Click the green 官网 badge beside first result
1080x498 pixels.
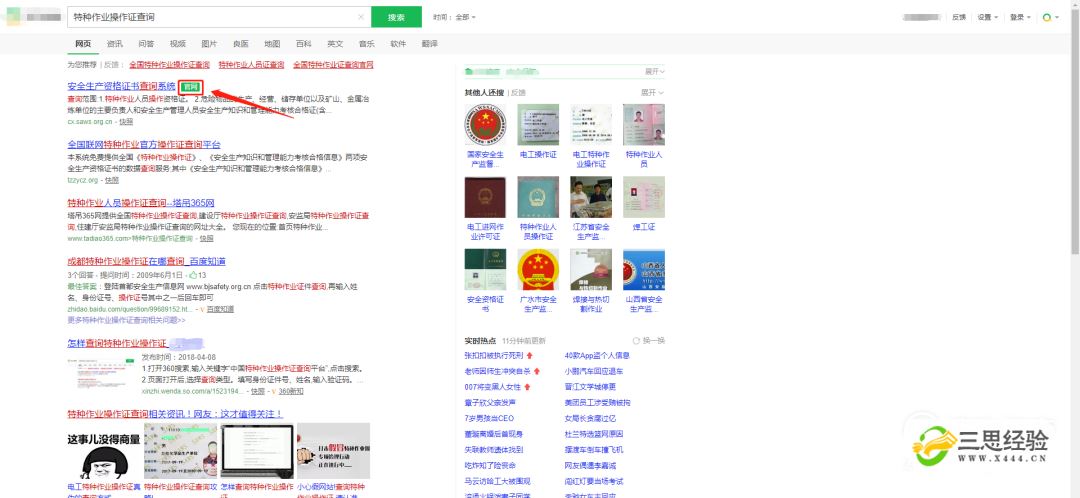click(190, 87)
